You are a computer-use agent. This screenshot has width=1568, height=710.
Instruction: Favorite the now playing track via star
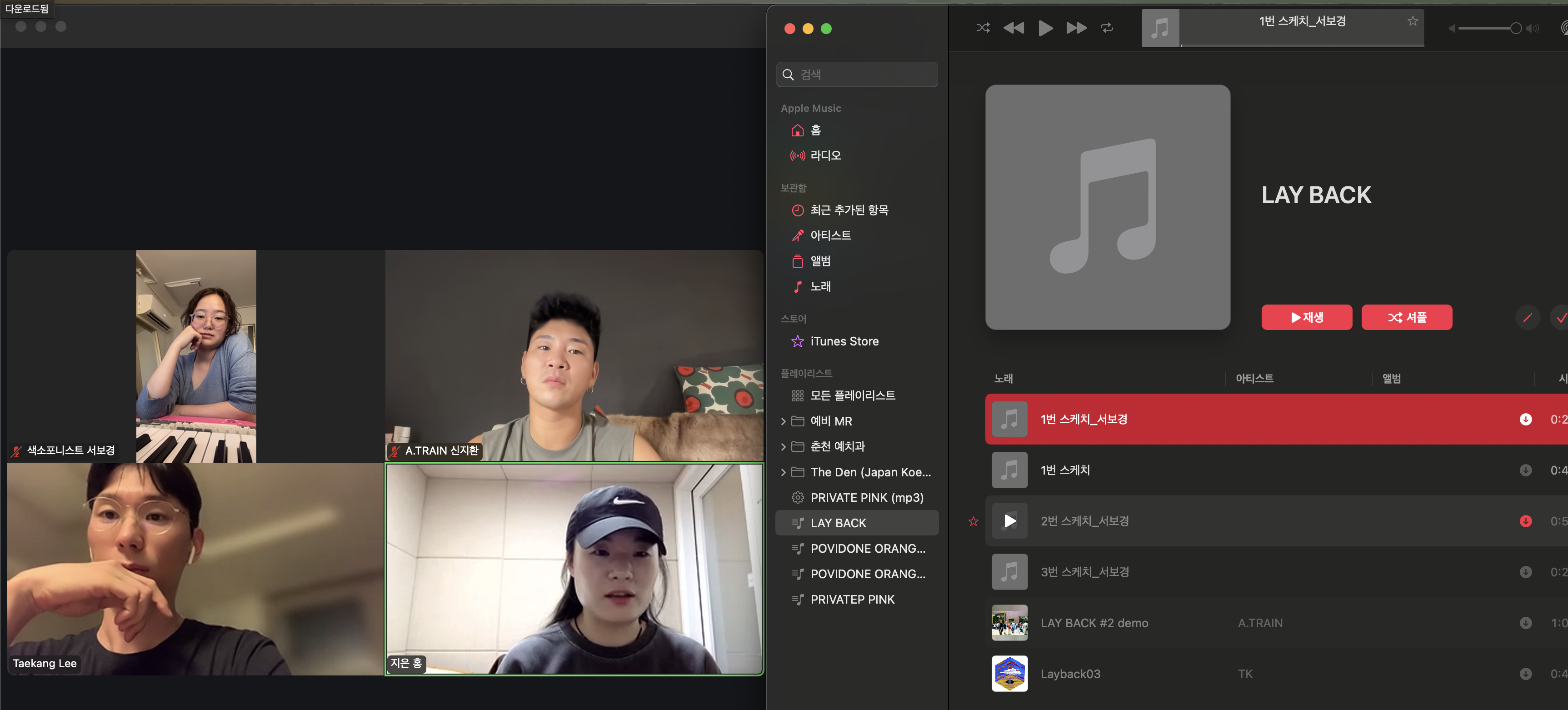[x=1412, y=21]
